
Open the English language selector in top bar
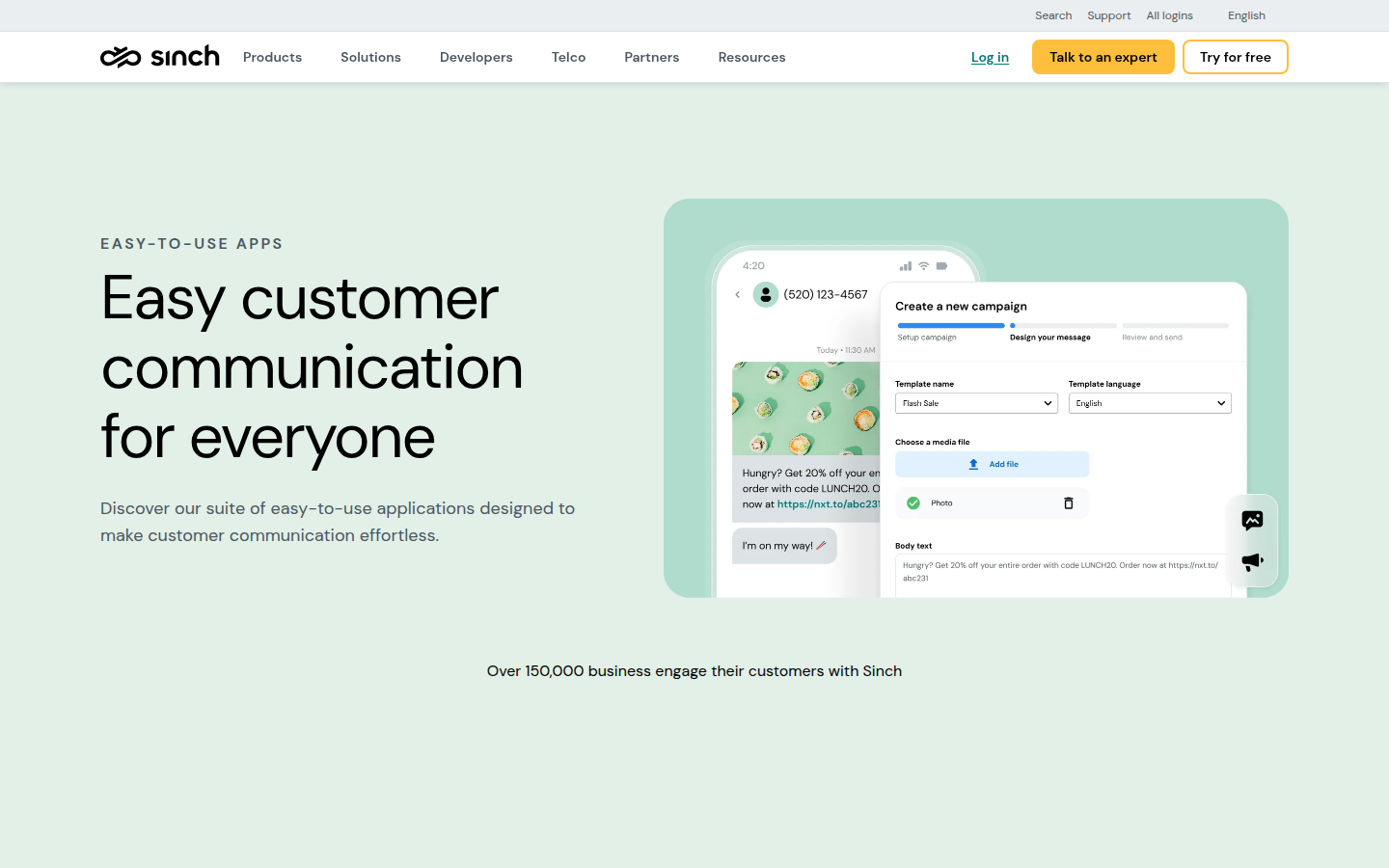click(x=1246, y=15)
